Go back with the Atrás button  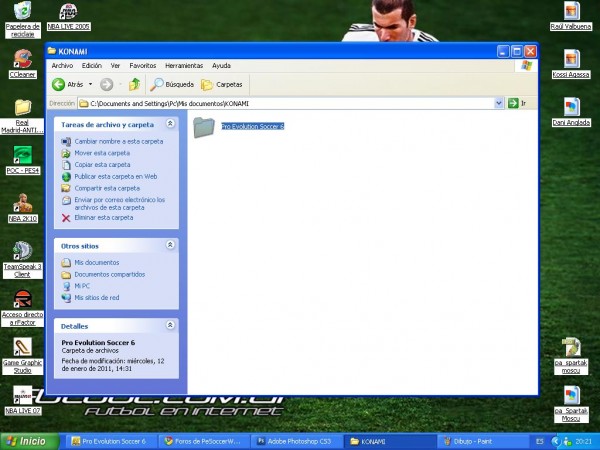[x=68, y=84]
